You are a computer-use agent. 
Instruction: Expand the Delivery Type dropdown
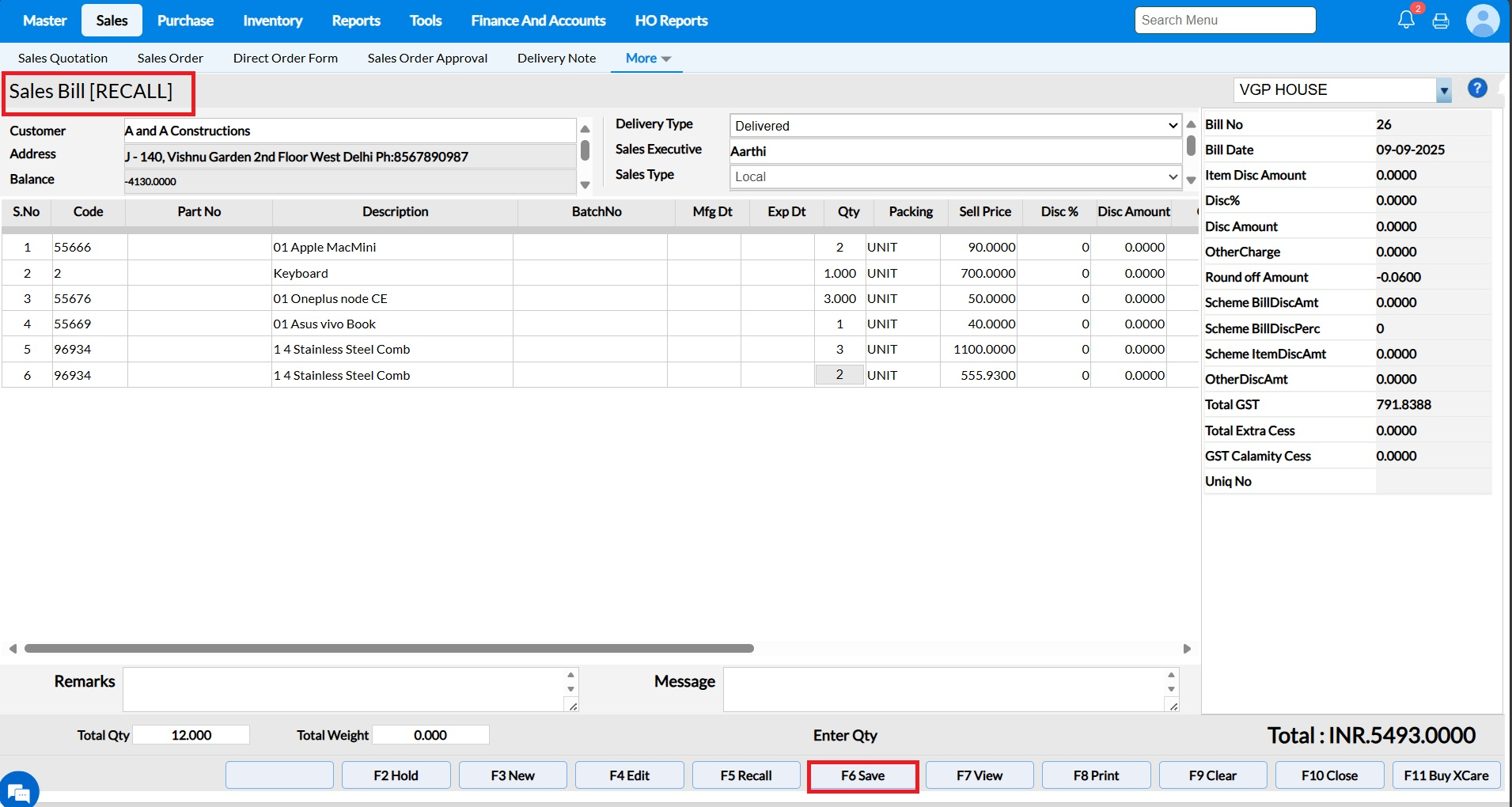click(x=1173, y=126)
